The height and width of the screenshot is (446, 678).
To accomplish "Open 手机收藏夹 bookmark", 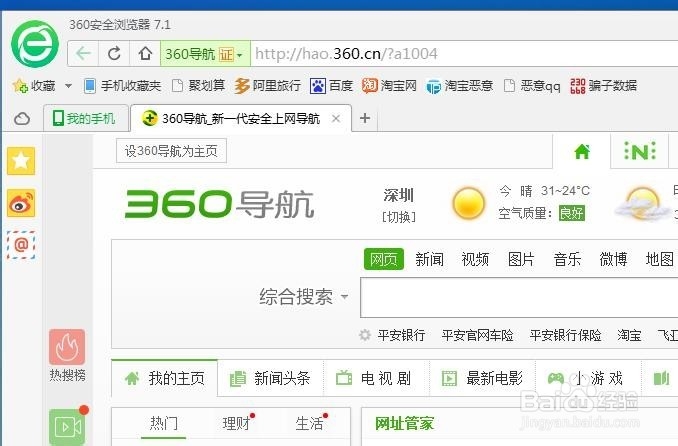I will (122, 86).
